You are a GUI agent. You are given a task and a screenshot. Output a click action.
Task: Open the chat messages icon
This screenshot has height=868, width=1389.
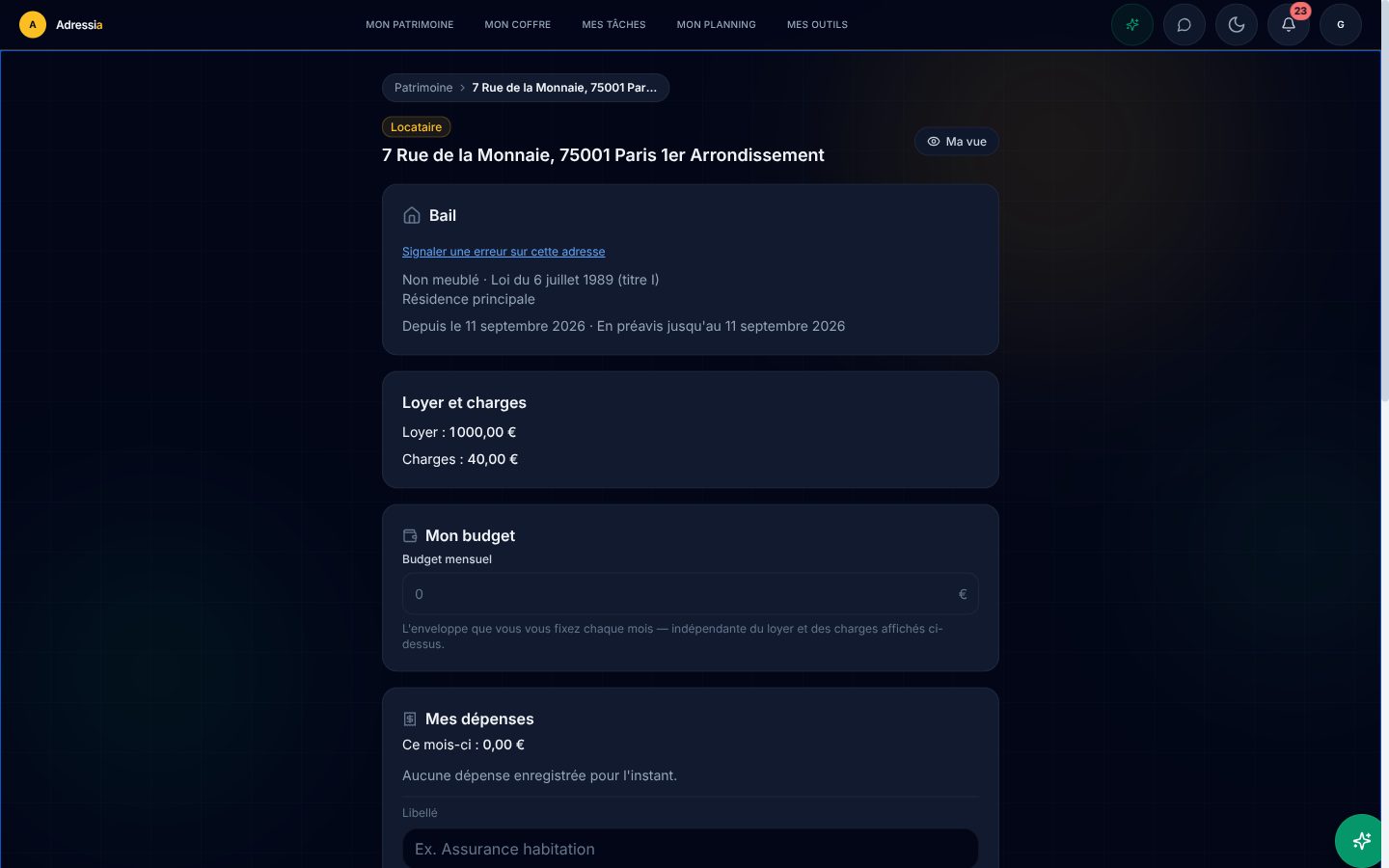coord(1185,25)
